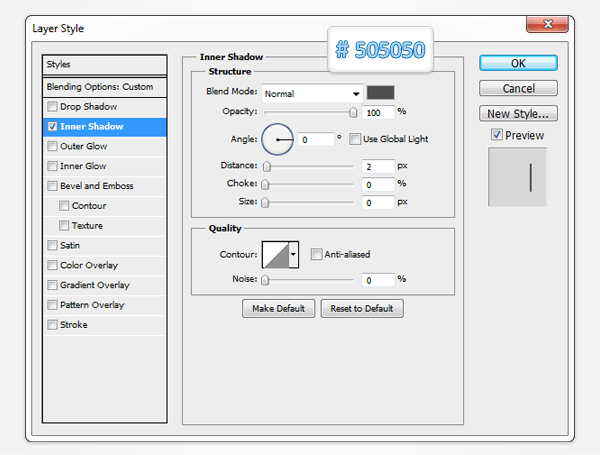Click the Angle dial control

coord(277,139)
